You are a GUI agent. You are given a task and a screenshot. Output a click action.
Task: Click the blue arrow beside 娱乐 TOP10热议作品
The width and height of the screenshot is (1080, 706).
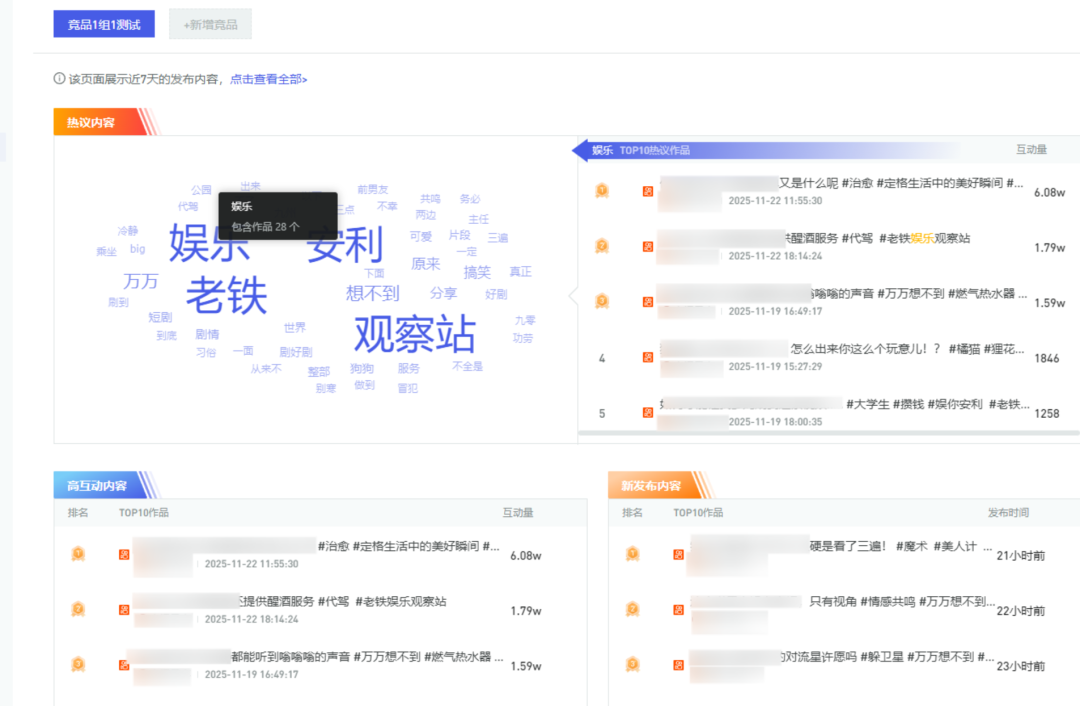(x=579, y=150)
